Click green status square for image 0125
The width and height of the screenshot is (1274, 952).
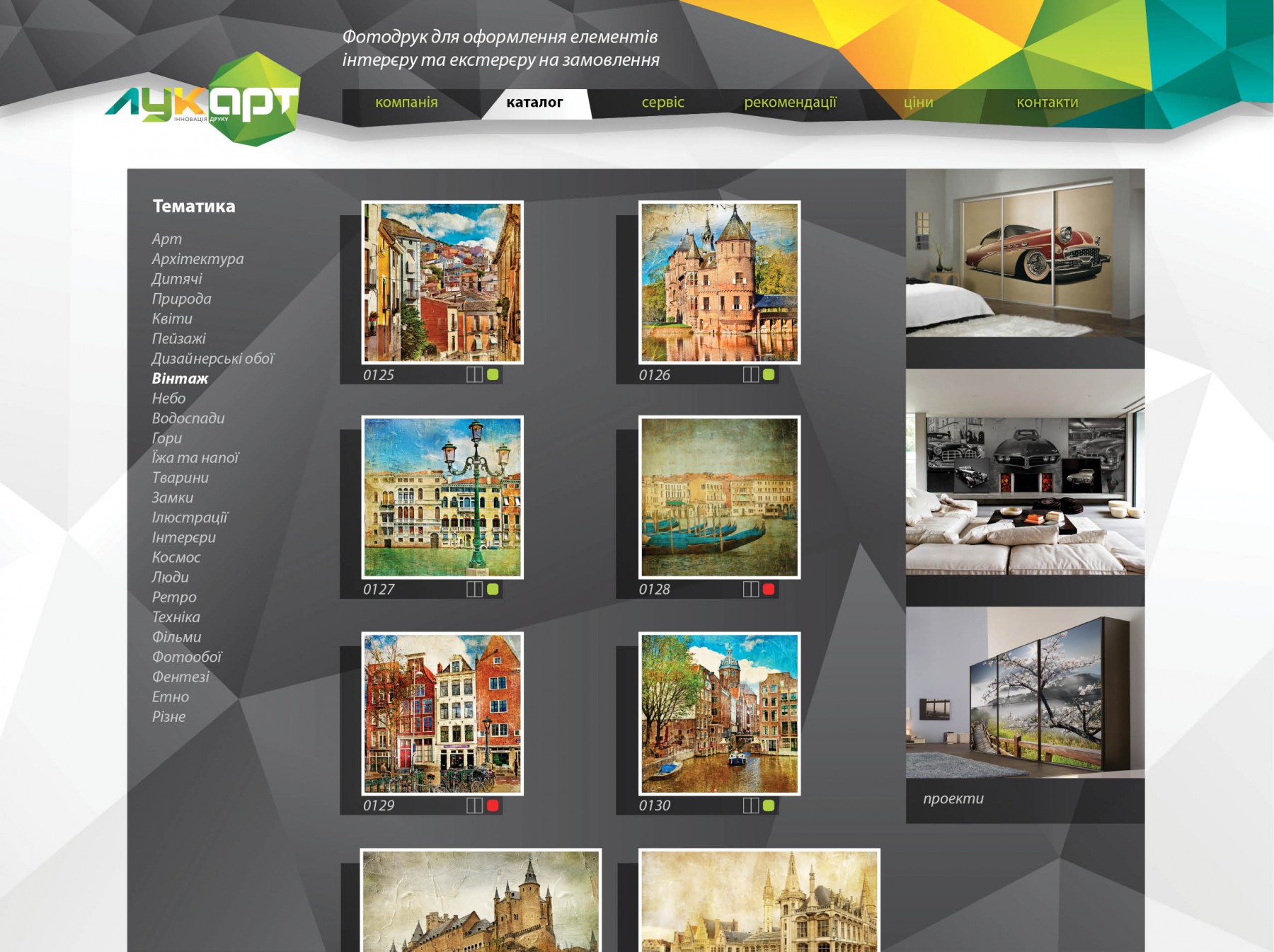[493, 374]
